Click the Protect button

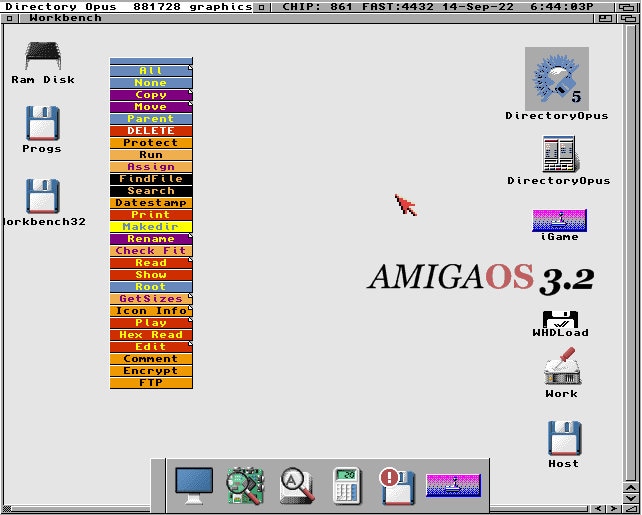151,142
